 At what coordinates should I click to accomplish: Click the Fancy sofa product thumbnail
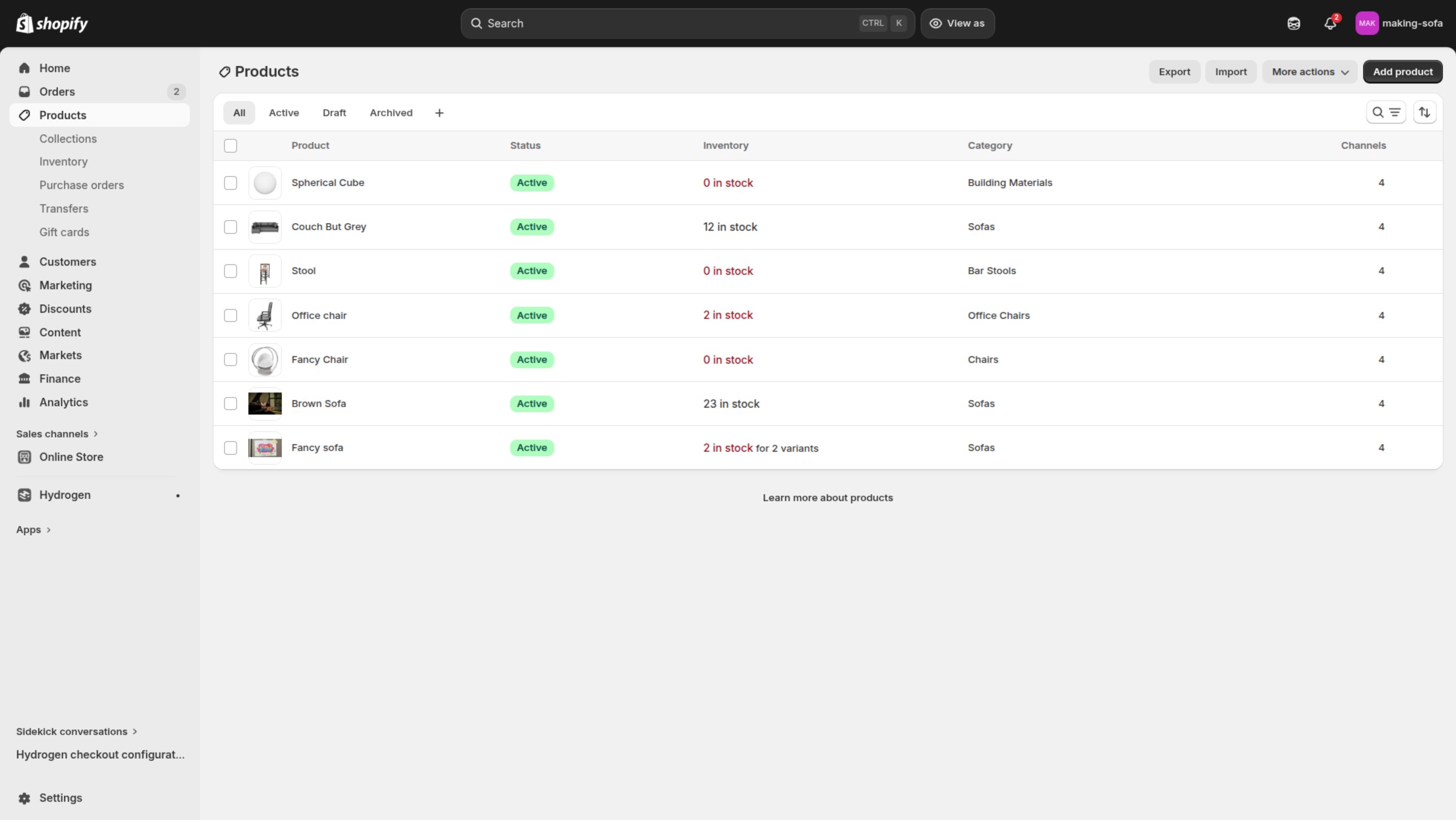click(x=265, y=448)
